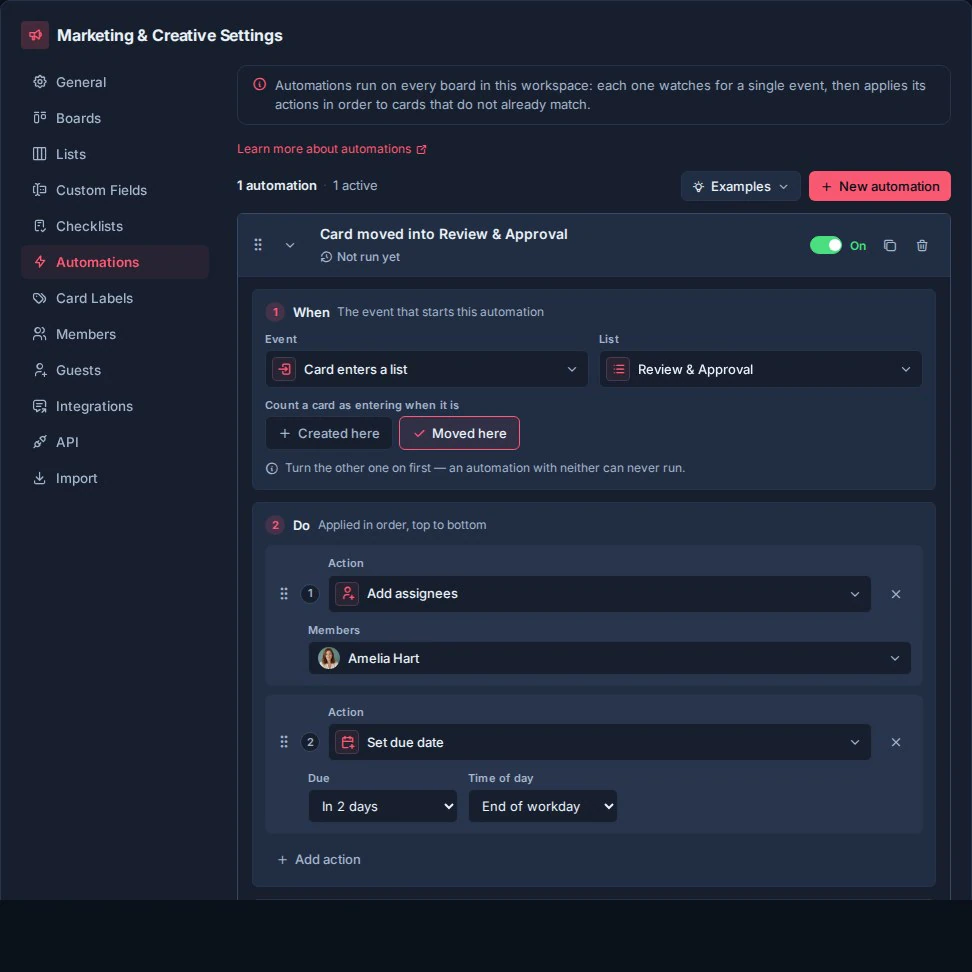972x972 pixels.
Task: Create a New automation
Action: tap(879, 186)
